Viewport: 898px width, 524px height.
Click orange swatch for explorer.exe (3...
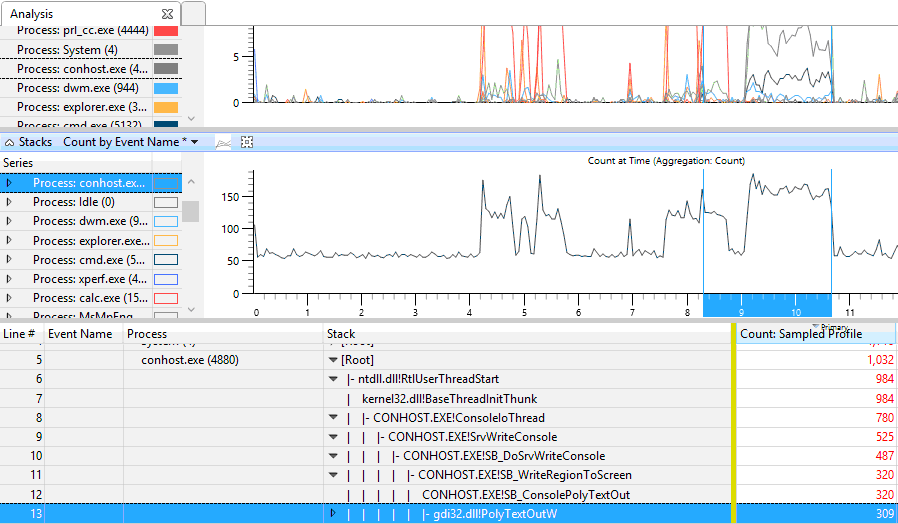[166, 107]
